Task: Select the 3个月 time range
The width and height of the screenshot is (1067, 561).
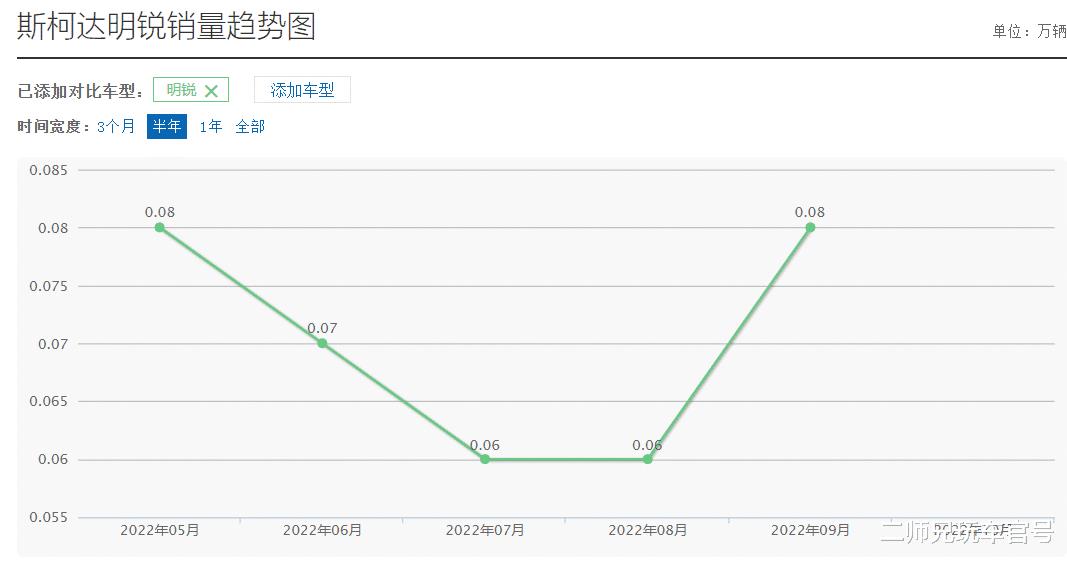Action: [116, 127]
